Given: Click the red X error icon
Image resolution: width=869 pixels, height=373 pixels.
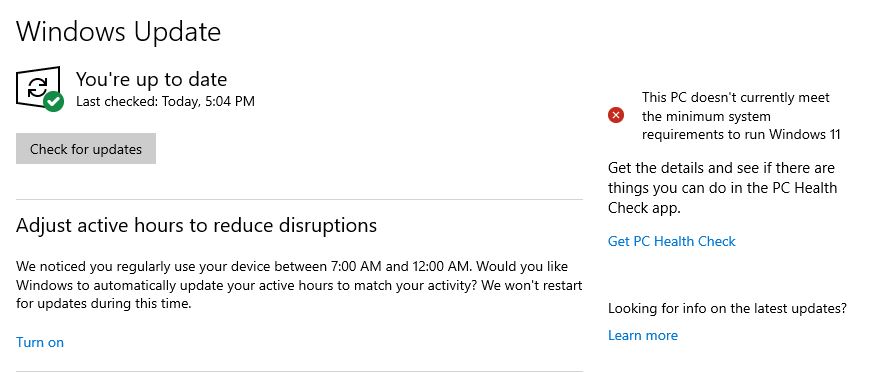Looking at the screenshot, I should tap(616, 115).
